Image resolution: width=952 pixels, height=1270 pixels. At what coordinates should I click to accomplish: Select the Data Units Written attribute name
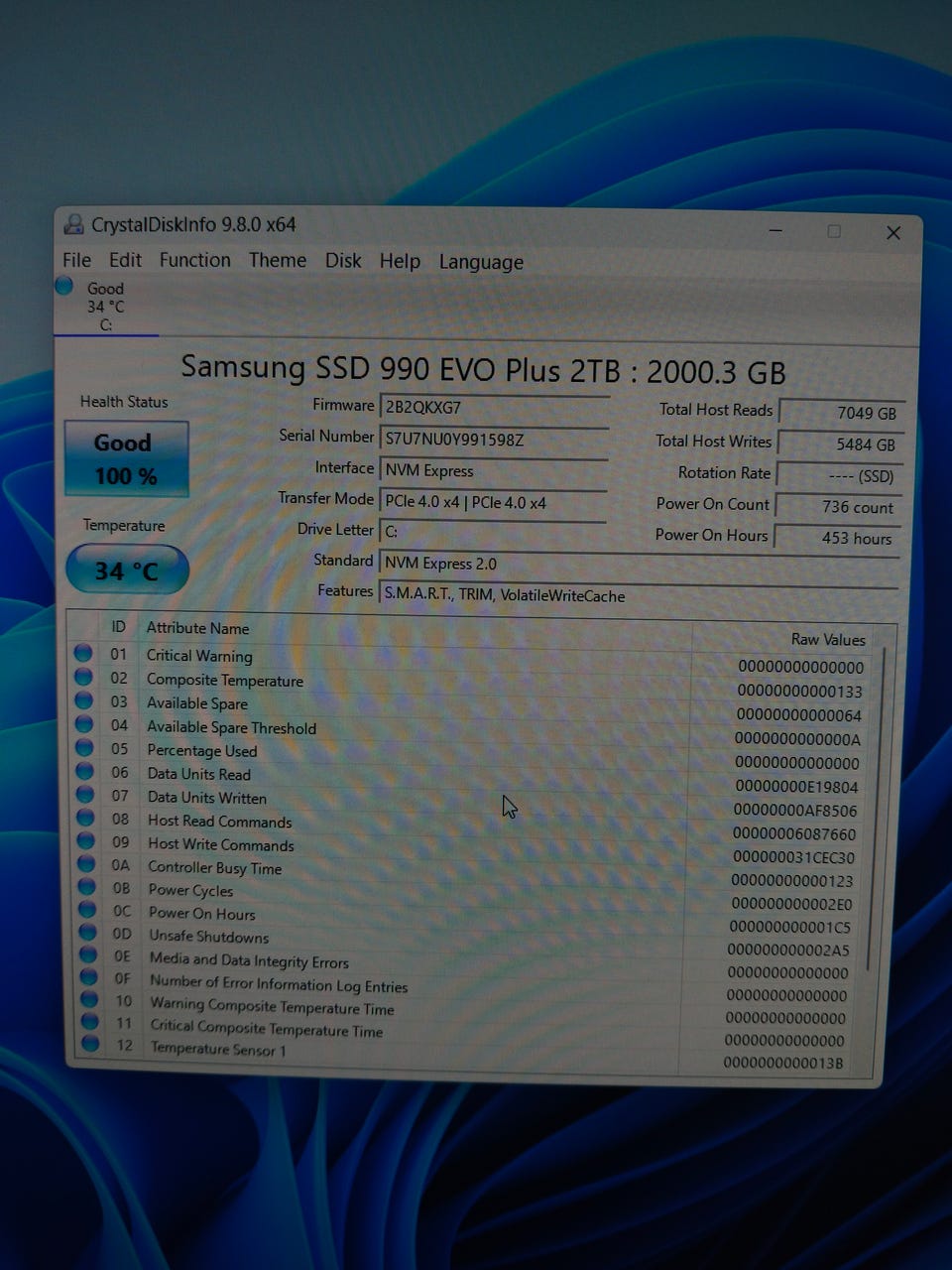click(x=207, y=798)
